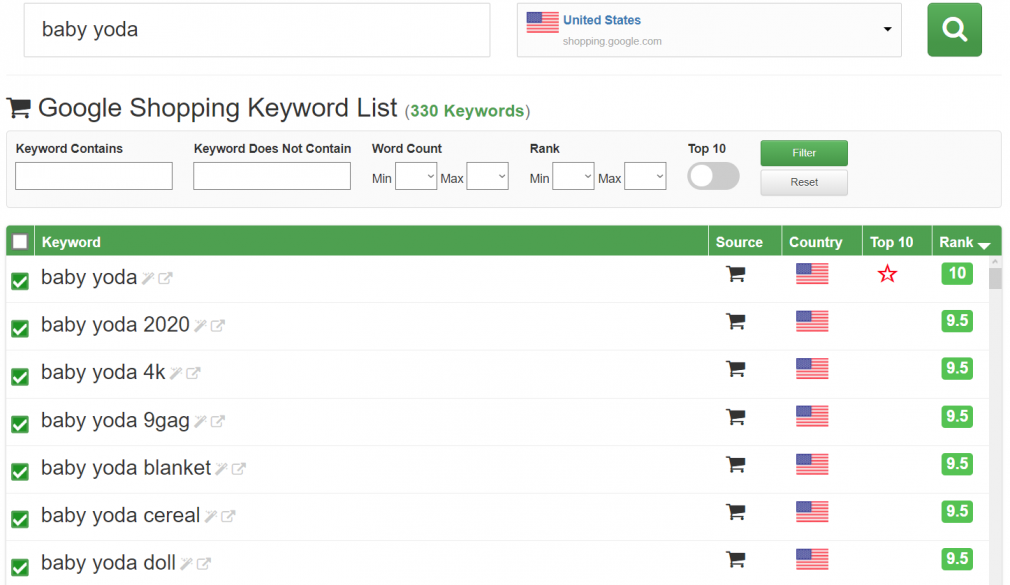Uncheck the 'baby yoda blanket' checkbox
The width and height of the screenshot is (1010, 585).
20,472
